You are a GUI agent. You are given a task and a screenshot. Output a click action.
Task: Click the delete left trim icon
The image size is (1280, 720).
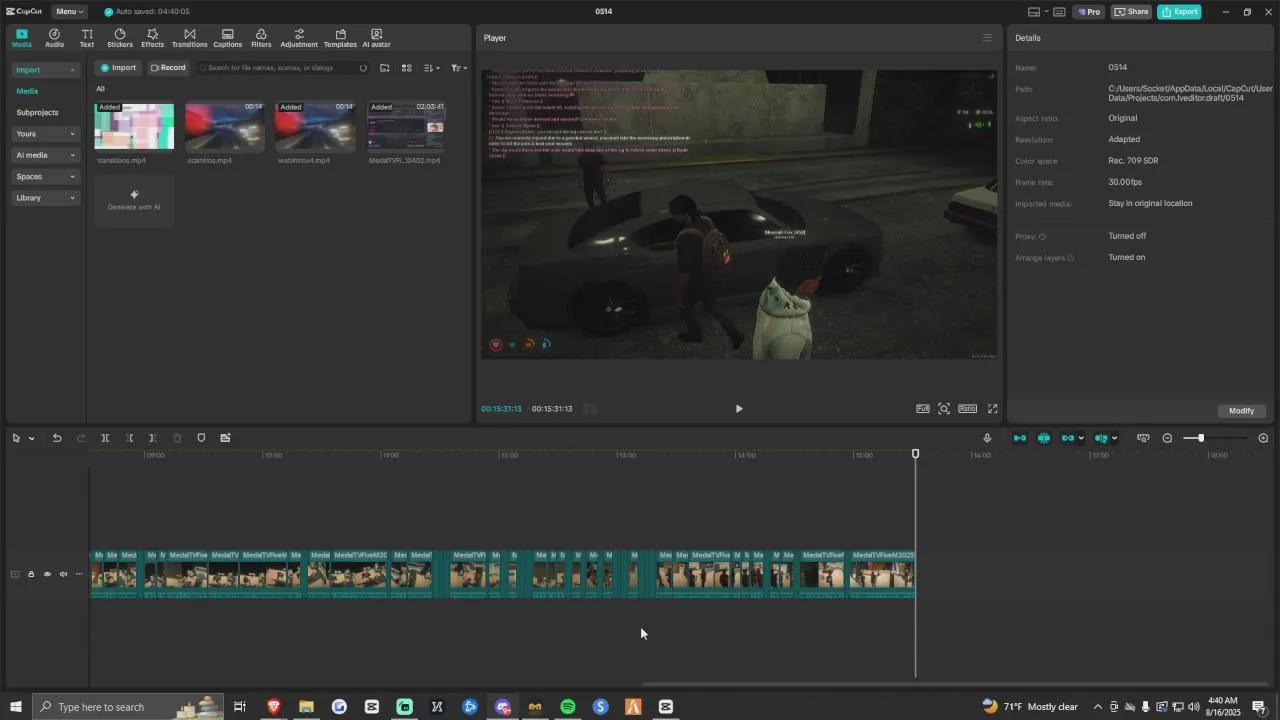(x=129, y=438)
